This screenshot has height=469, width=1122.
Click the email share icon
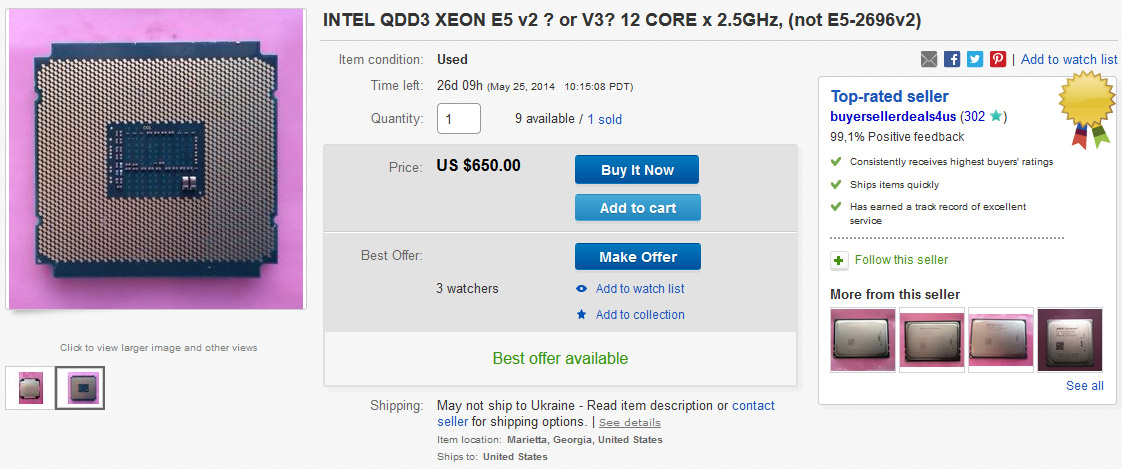pos(929,60)
